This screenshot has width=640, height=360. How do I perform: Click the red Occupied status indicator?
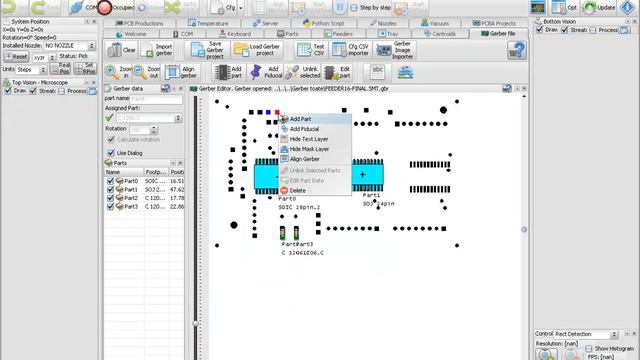coord(104,7)
